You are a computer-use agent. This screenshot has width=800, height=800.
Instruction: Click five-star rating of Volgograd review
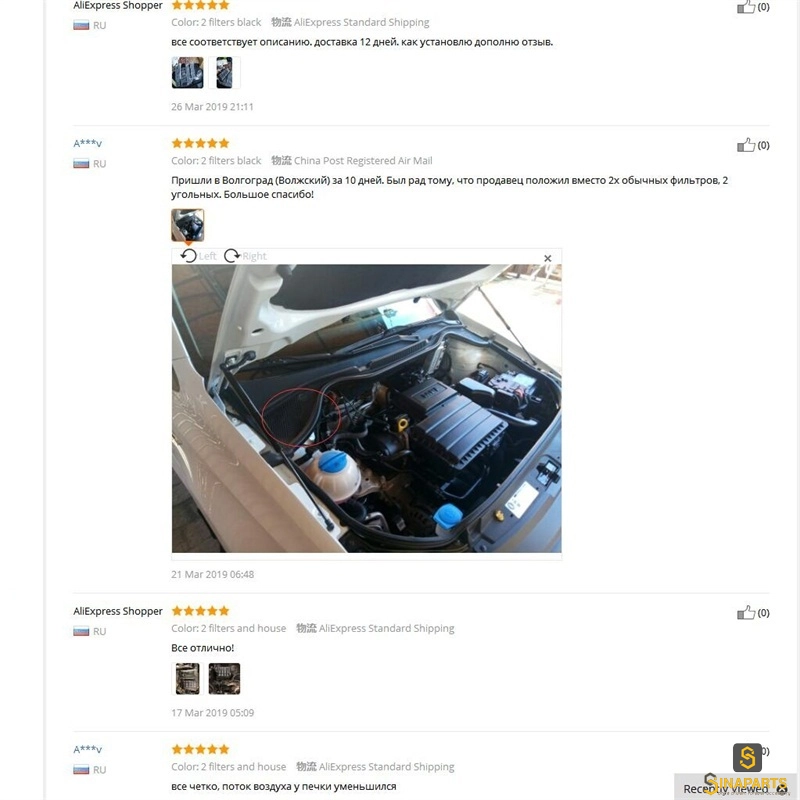click(x=201, y=143)
